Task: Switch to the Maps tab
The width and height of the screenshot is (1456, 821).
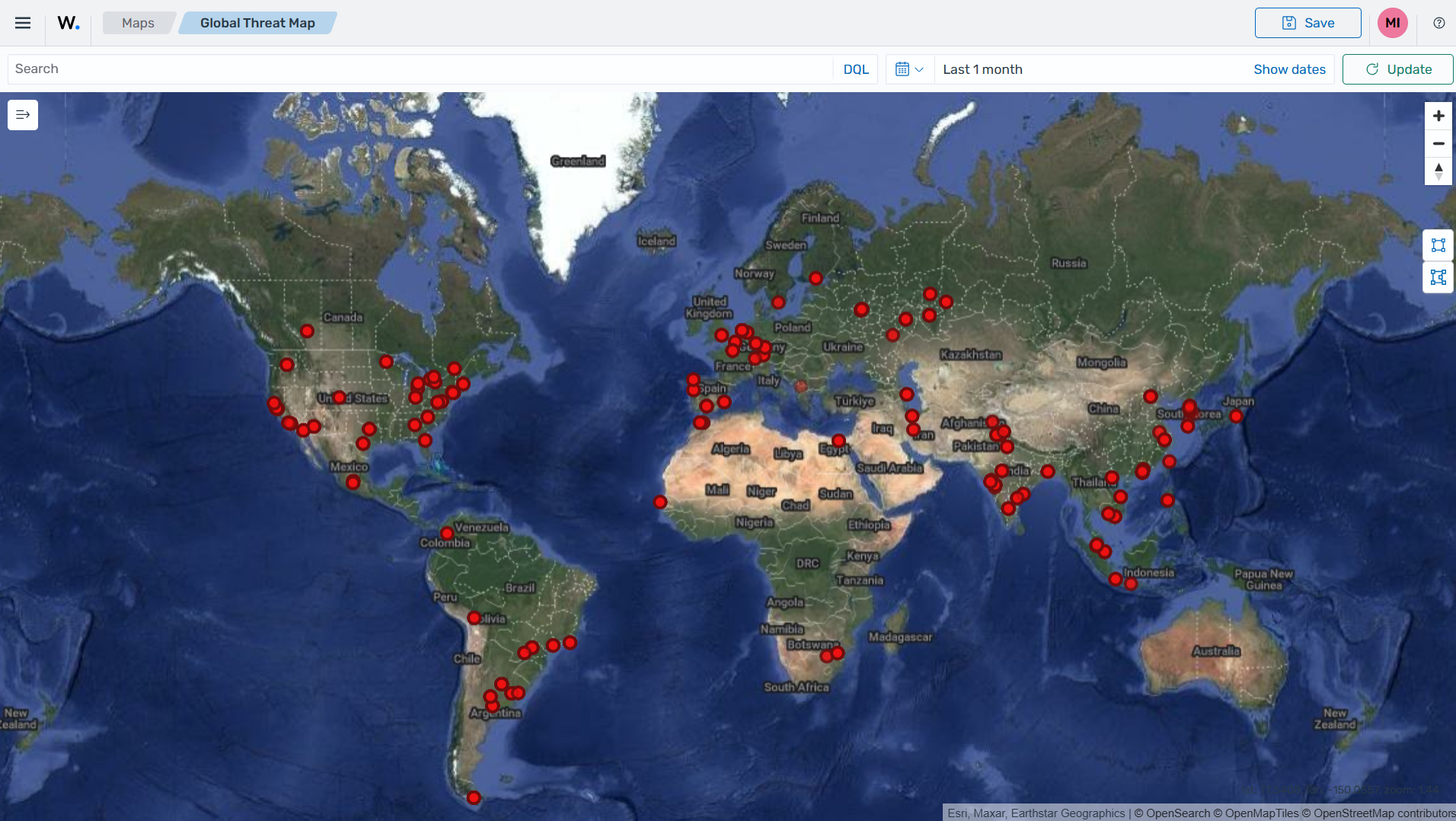Action: (x=137, y=23)
